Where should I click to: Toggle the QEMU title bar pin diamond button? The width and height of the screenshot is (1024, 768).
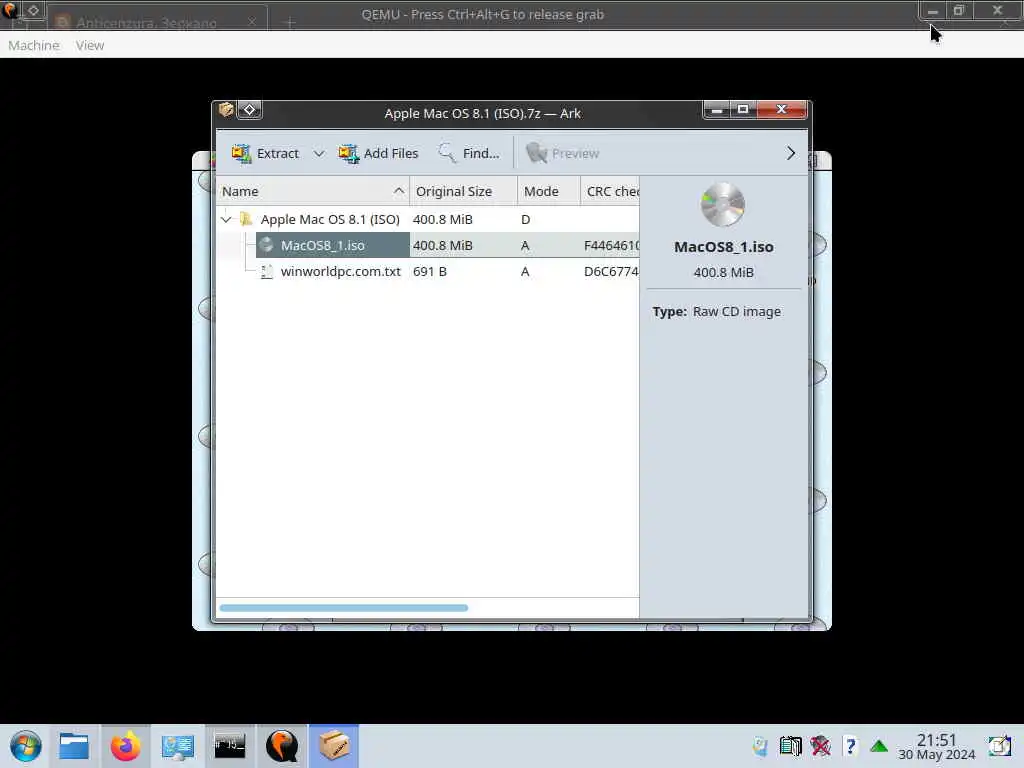33,10
